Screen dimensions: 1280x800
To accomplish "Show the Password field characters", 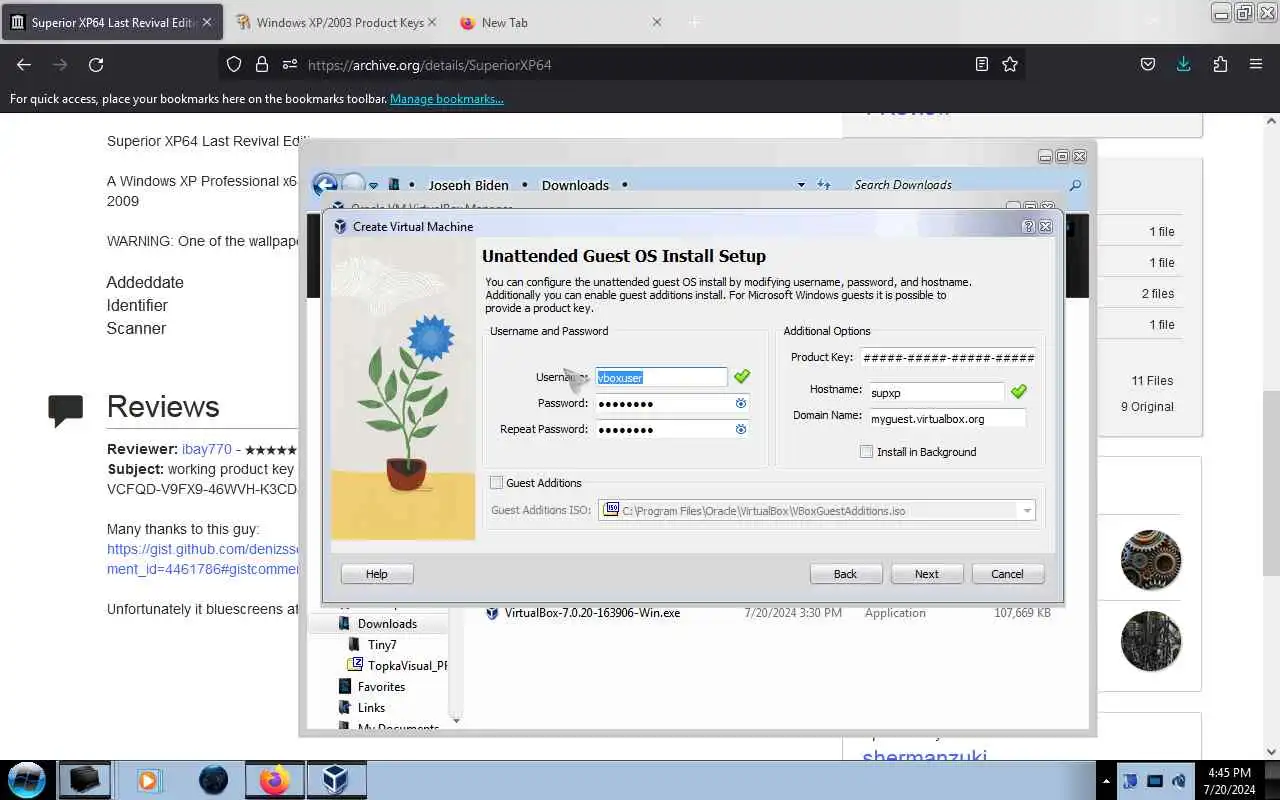I will pos(741,403).
